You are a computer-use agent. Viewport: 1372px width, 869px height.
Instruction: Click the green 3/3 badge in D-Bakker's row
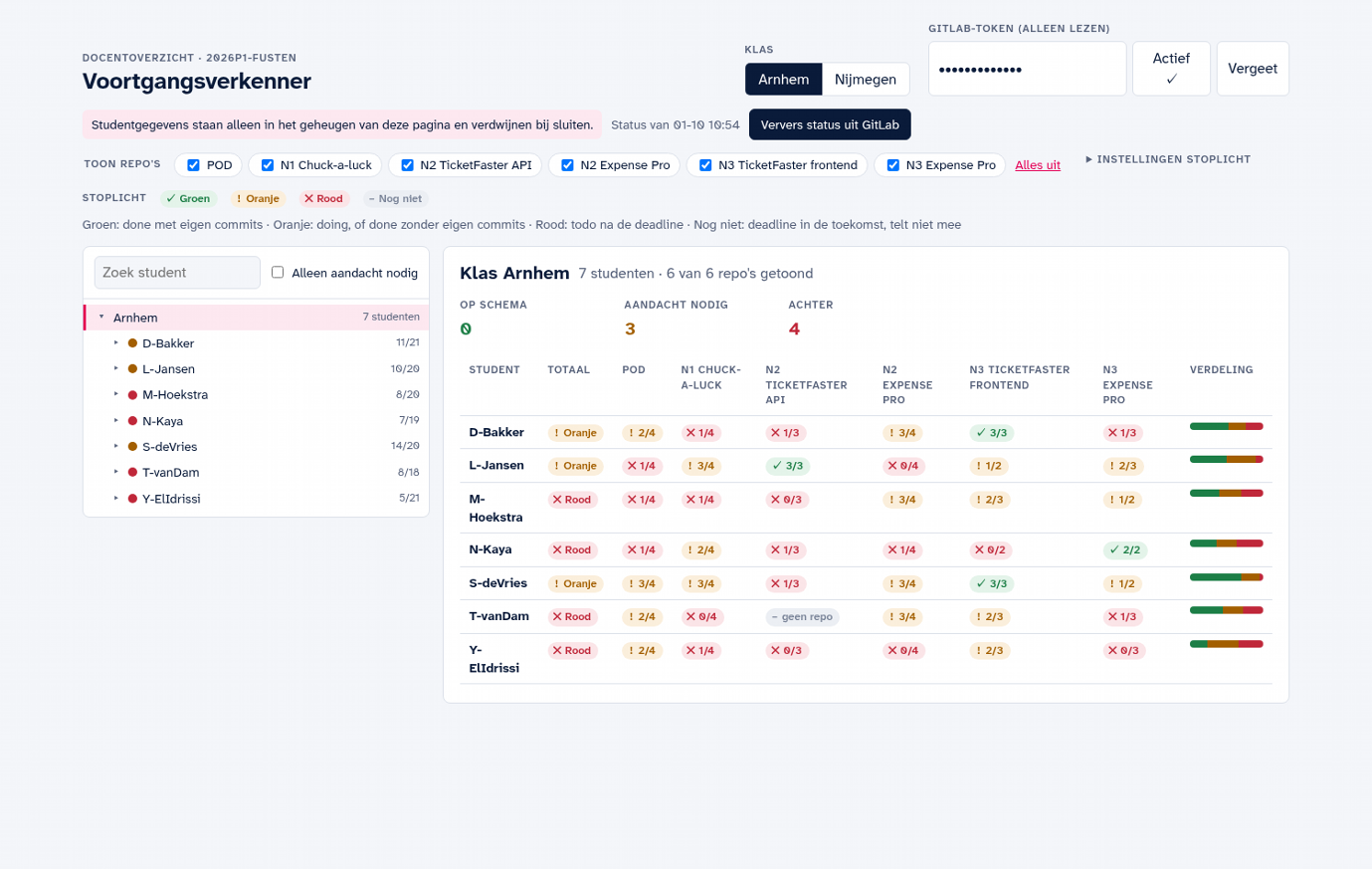tap(992, 433)
